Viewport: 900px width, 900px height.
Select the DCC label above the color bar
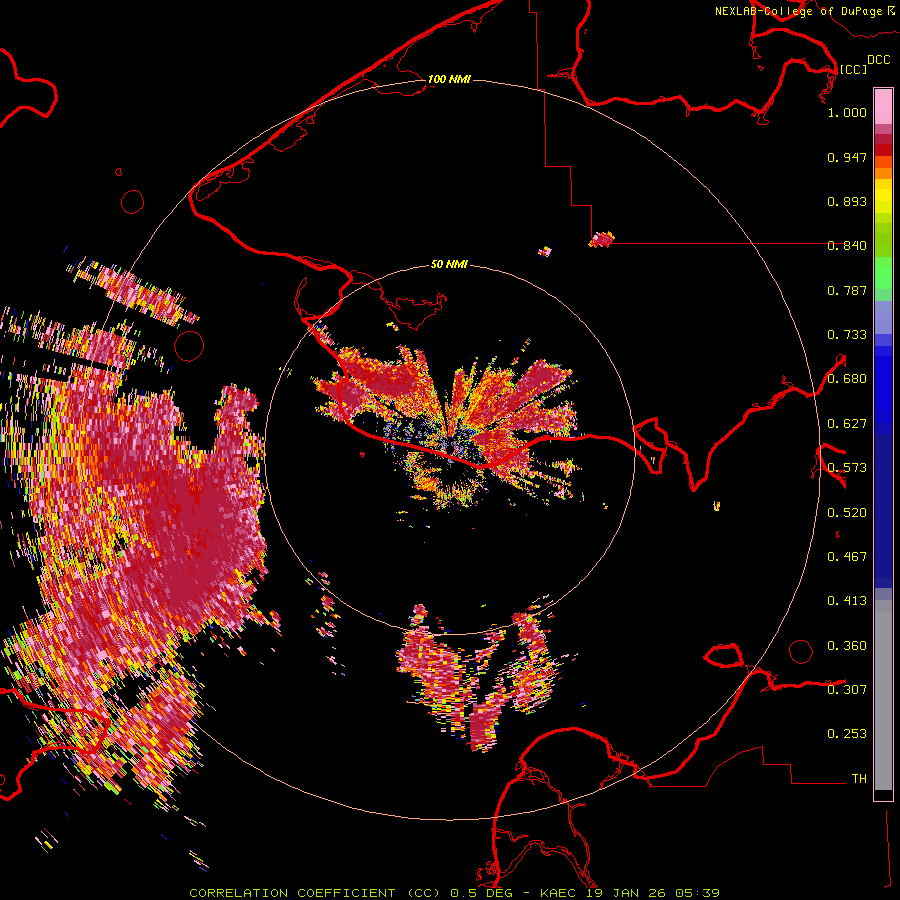[878, 60]
